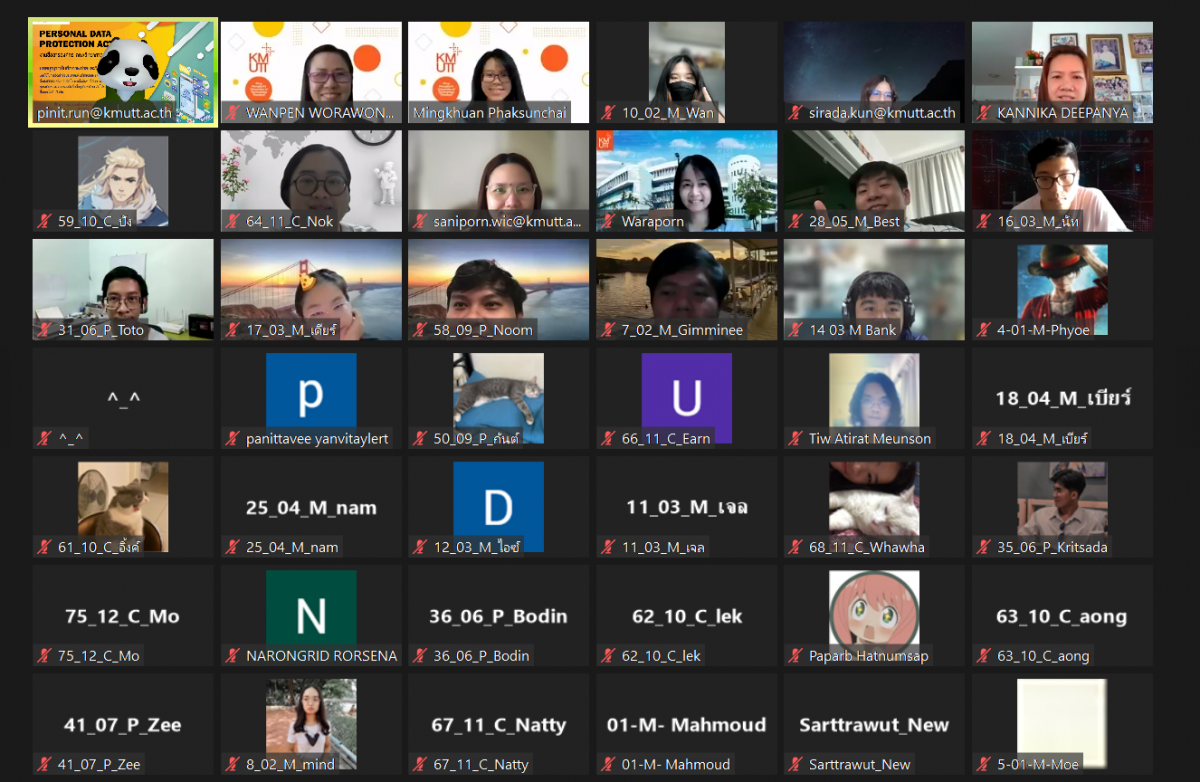Click muted microphone icon beside saniporn.wic@kmutt

coord(420,221)
